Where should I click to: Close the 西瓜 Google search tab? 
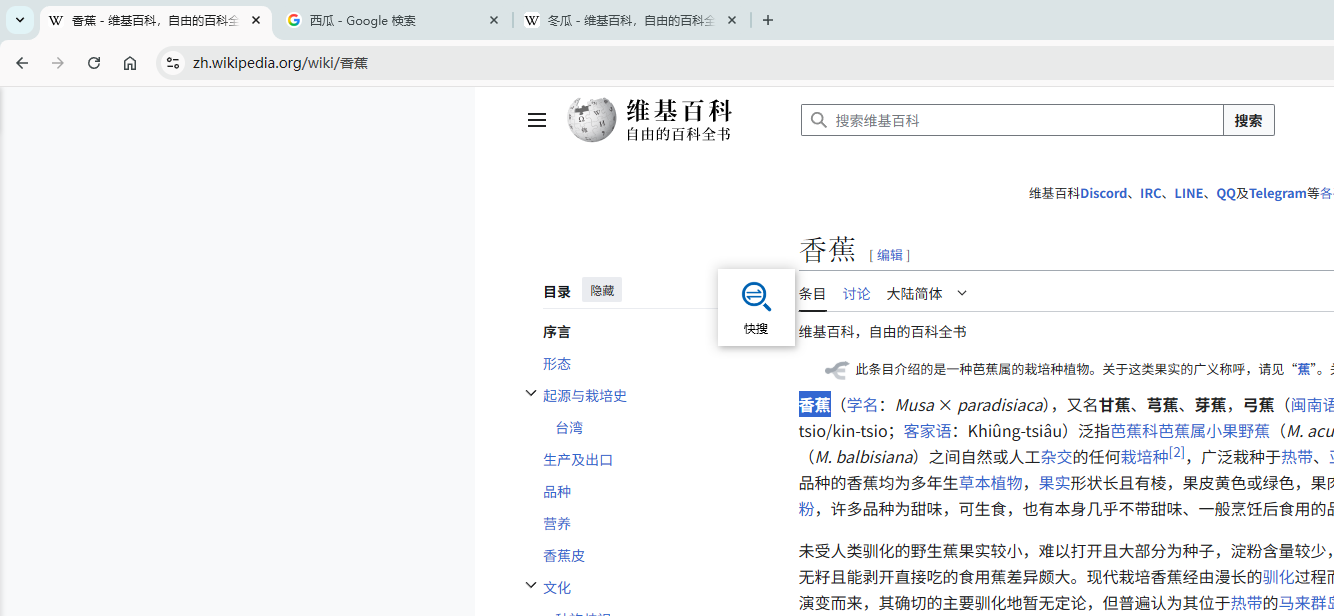(494, 20)
